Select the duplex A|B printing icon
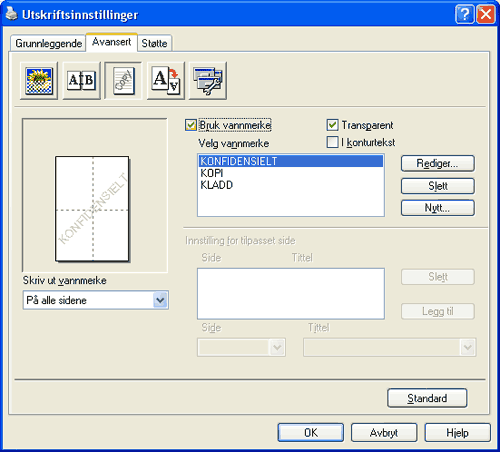 [82, 81]
